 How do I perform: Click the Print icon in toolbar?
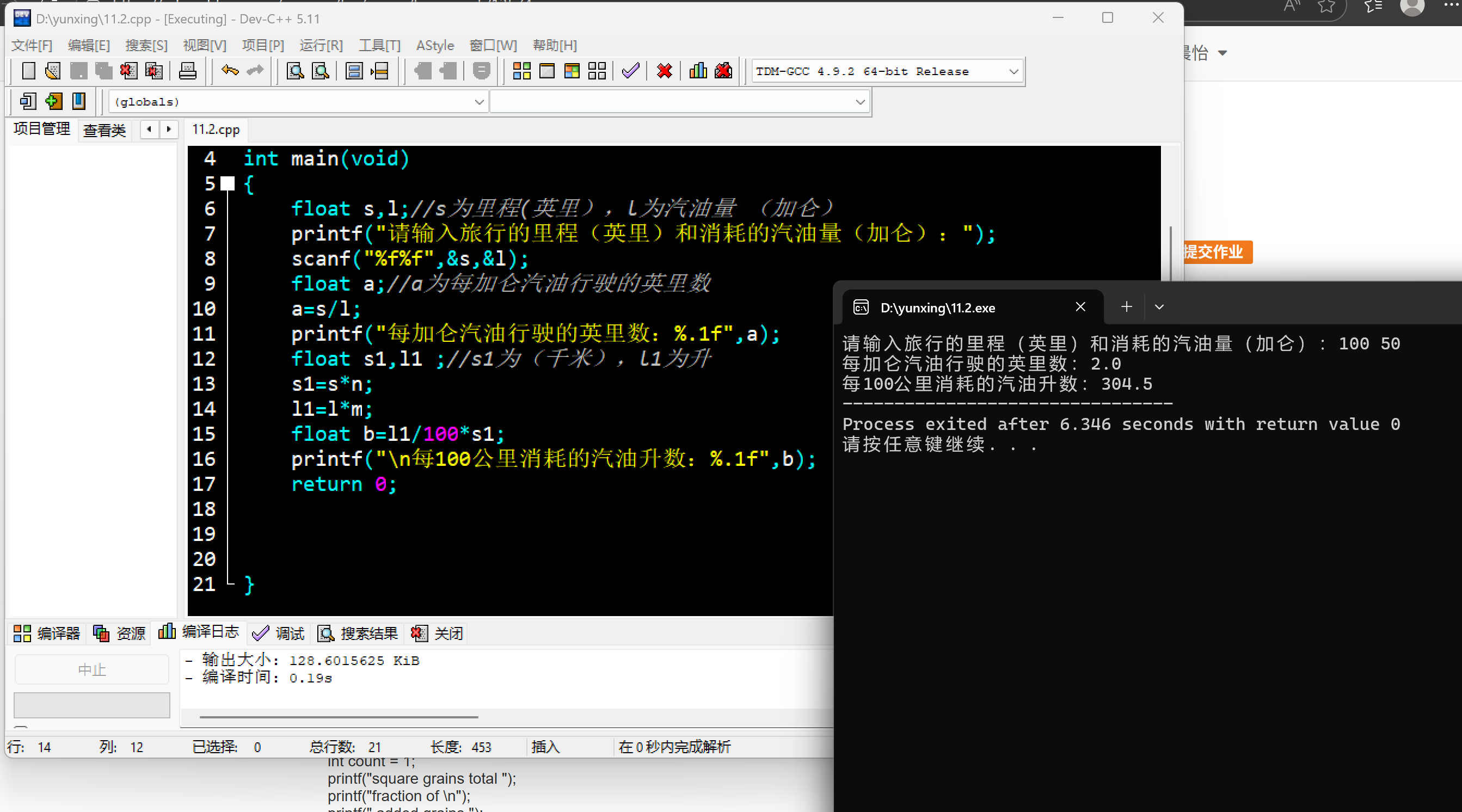[x=187, y=71]
